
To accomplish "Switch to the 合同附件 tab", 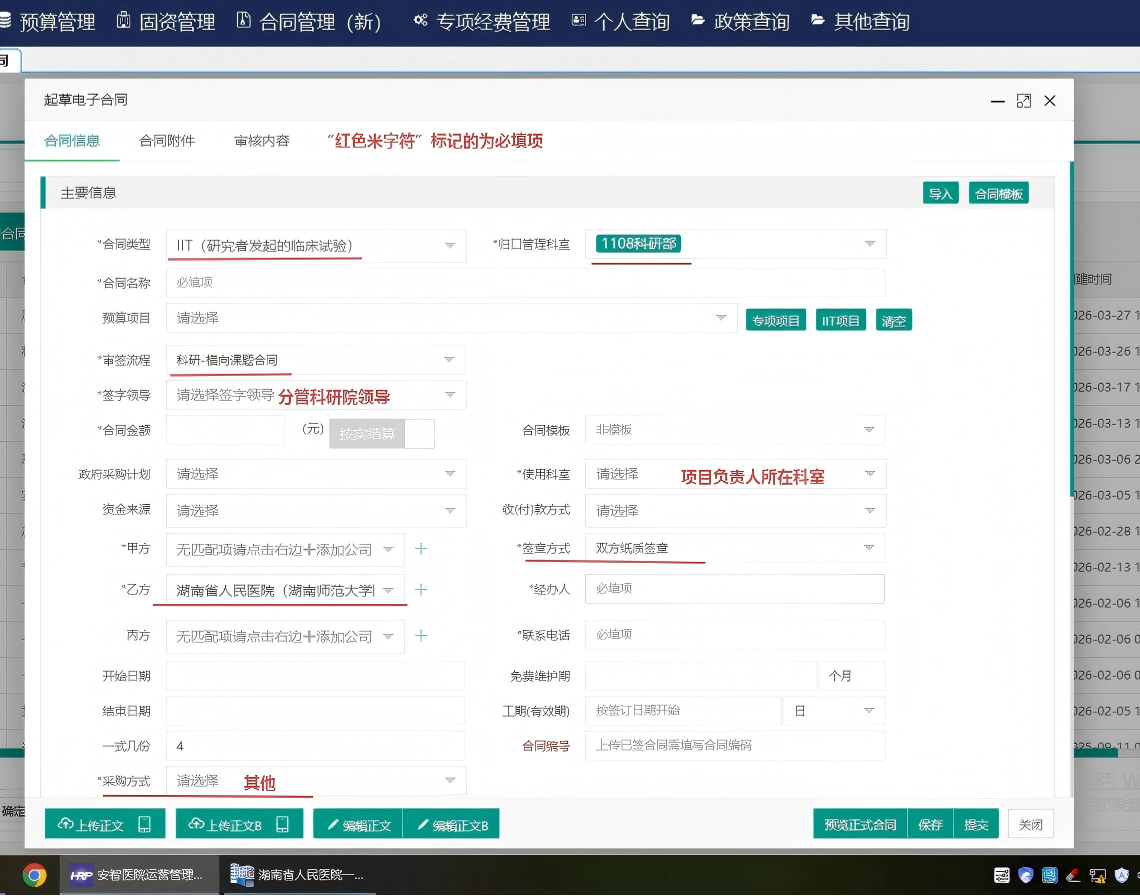I will 167,141.
